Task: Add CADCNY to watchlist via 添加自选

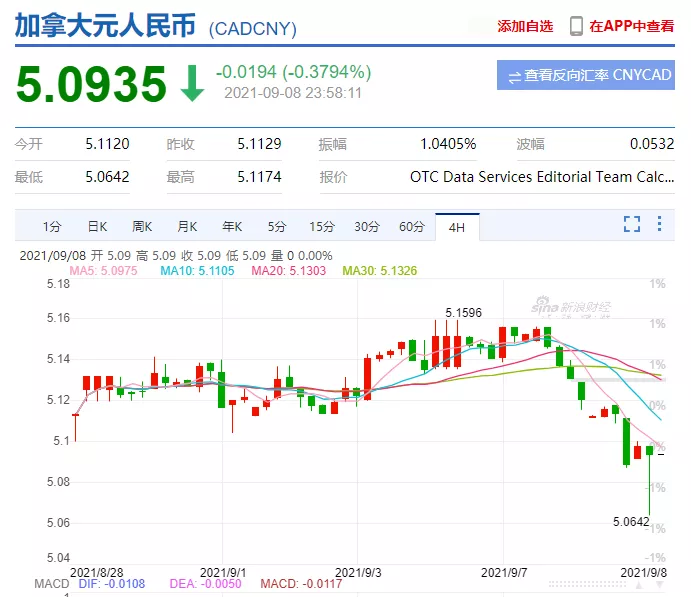Action: 525,26
